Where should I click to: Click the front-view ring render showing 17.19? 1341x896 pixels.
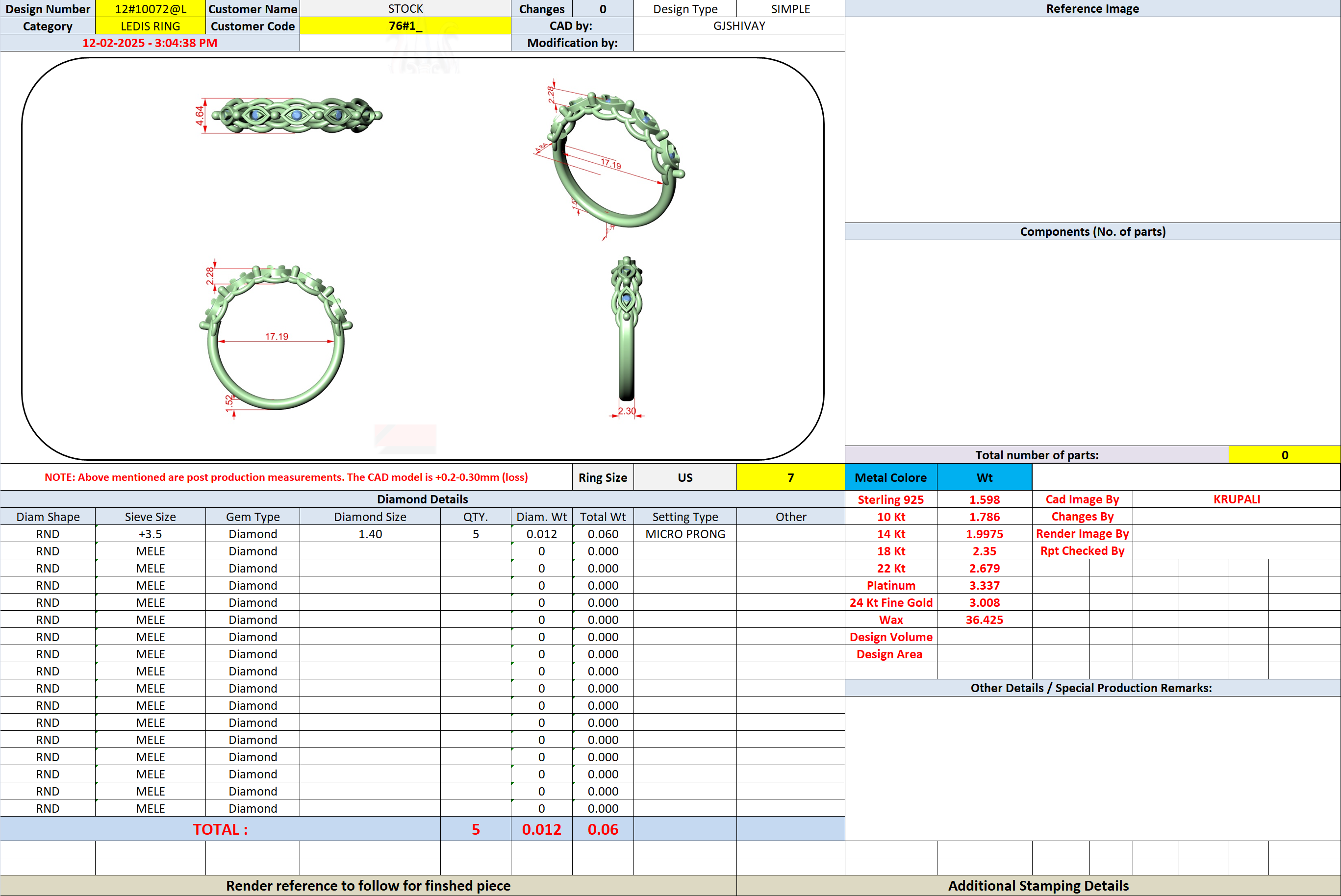coord(276,338)
